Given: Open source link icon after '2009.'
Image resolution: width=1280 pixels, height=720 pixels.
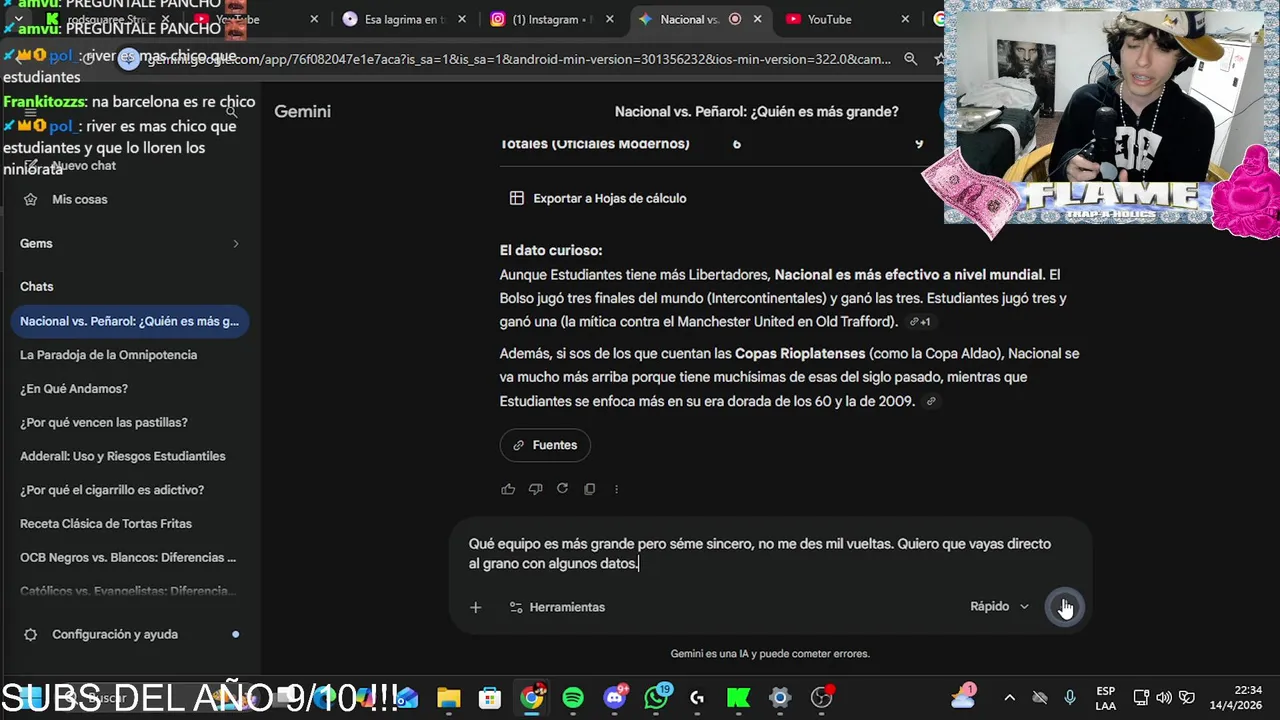Looking at the screenshot, I should tap(931, 402).
